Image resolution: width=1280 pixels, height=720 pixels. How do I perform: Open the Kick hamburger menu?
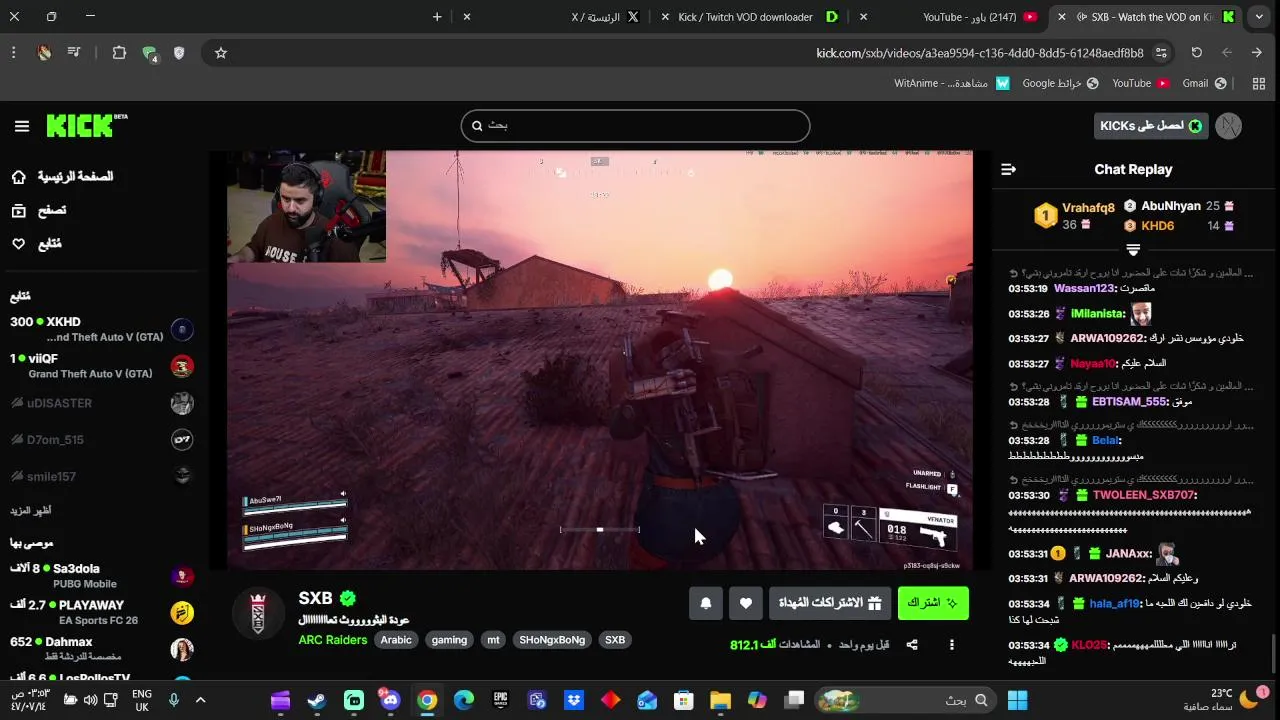(x=22, y=126)
